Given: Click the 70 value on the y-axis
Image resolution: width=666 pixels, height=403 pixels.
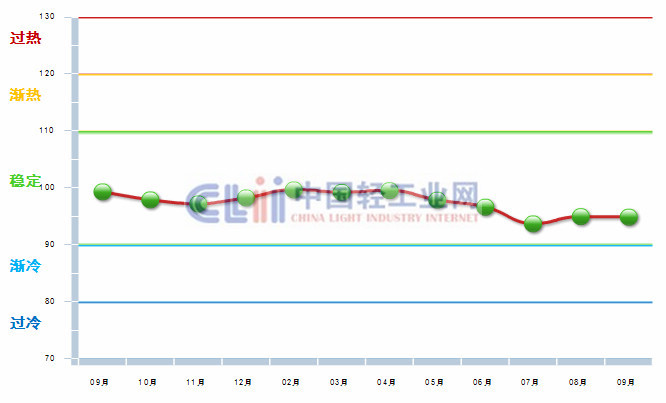Looking at the screenshot, I should (x=51, y=358).
